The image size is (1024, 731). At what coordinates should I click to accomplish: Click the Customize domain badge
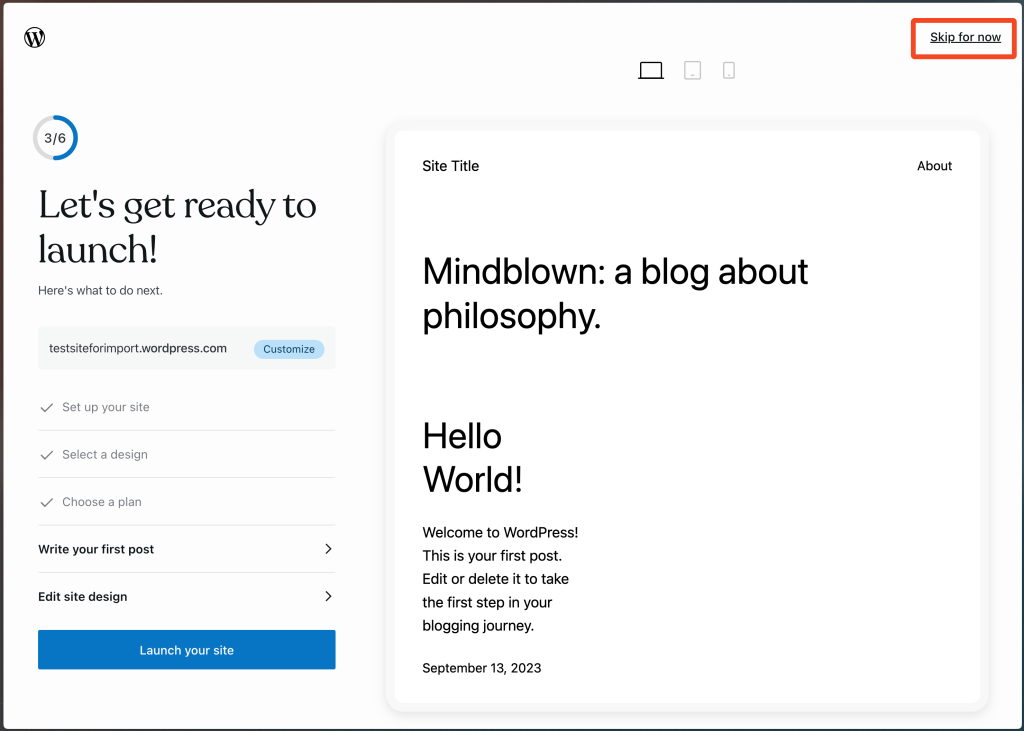(x=289, y=349)
